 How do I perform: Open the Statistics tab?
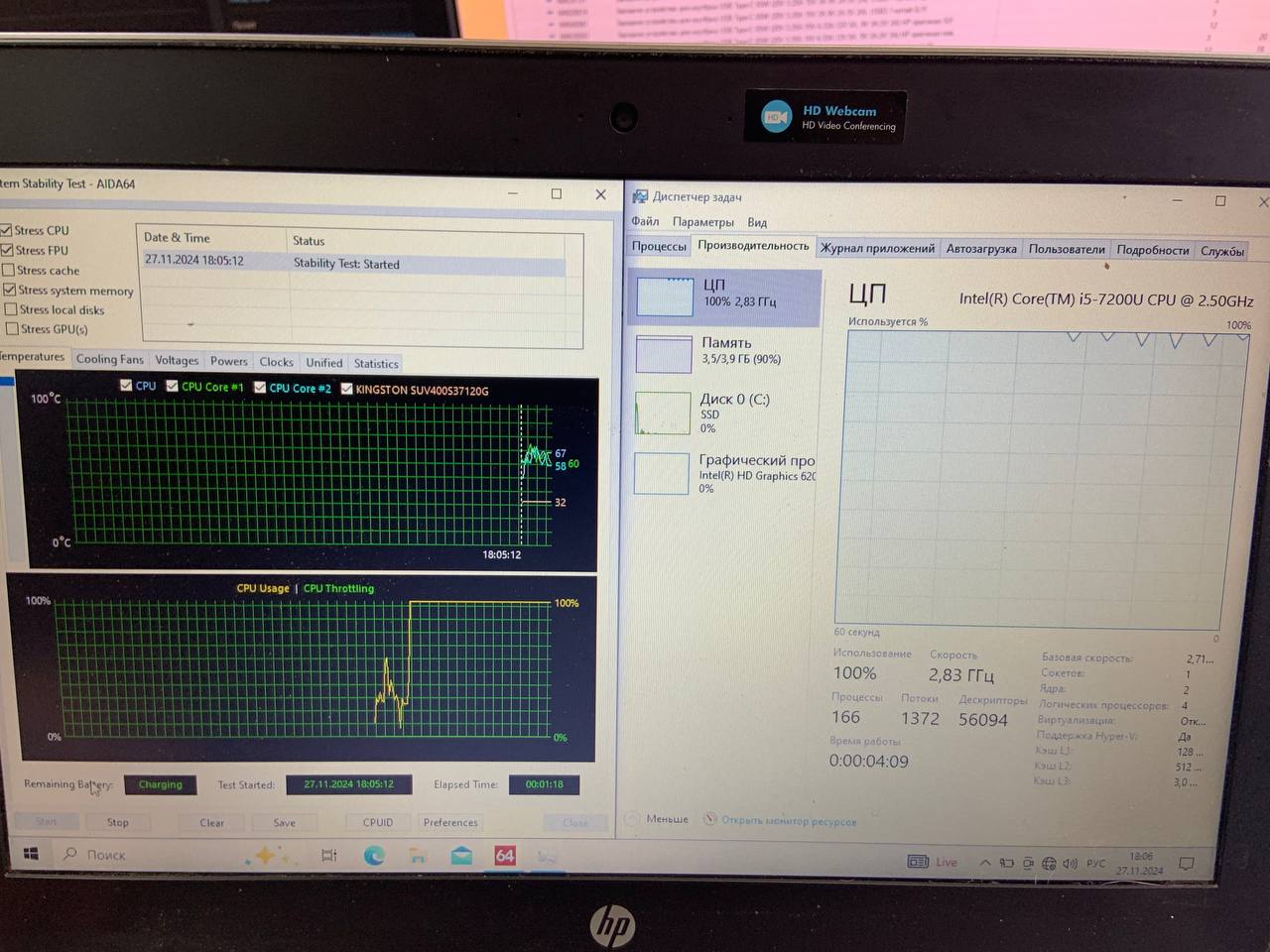pos(376,364)
